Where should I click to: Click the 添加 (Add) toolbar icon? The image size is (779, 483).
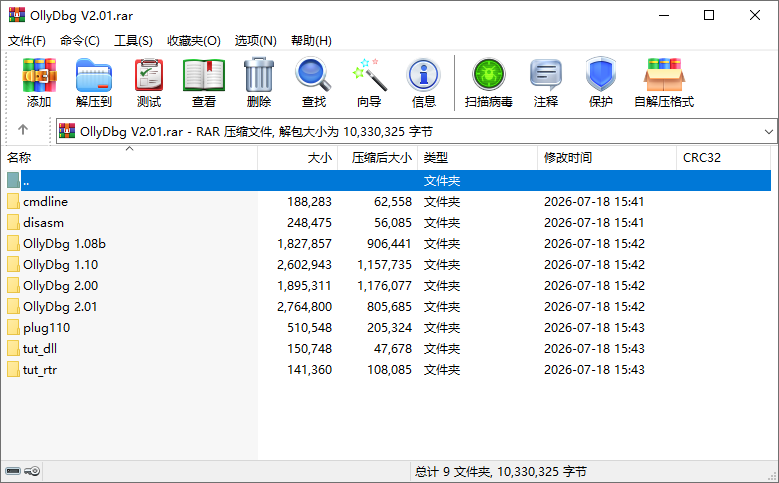[39, 76]
